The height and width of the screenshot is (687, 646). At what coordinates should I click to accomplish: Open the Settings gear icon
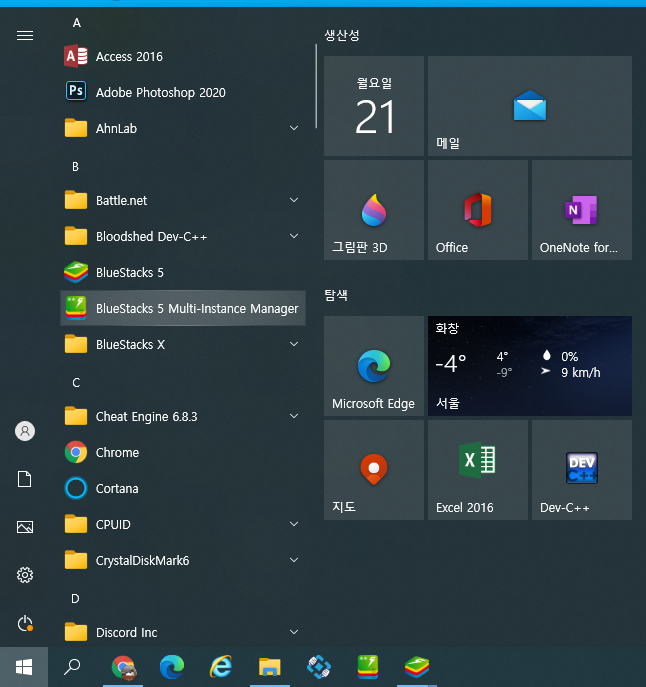point(25,575)
